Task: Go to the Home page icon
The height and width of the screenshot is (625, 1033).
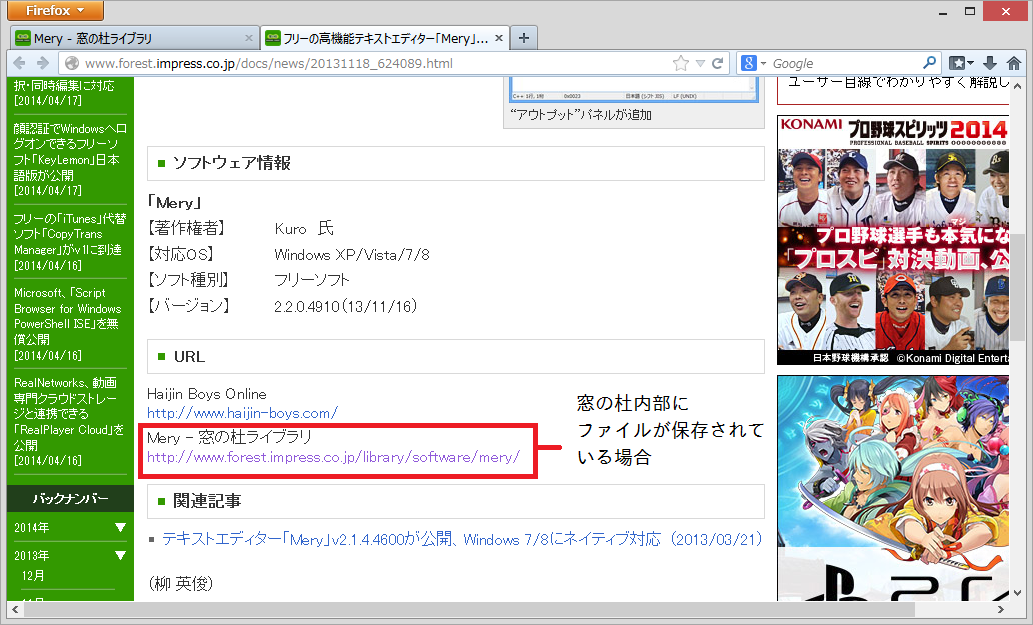Action: coord(1014,63)
